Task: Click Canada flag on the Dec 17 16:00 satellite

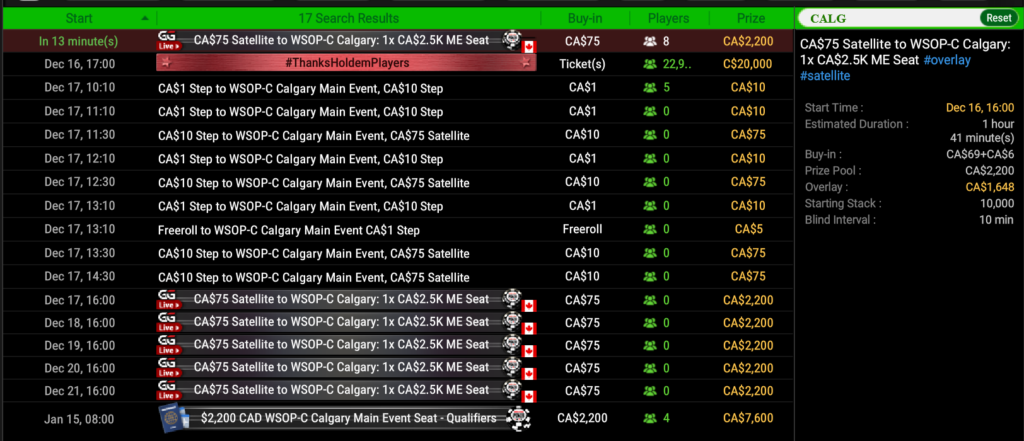Action: click(x=530, y=304)
